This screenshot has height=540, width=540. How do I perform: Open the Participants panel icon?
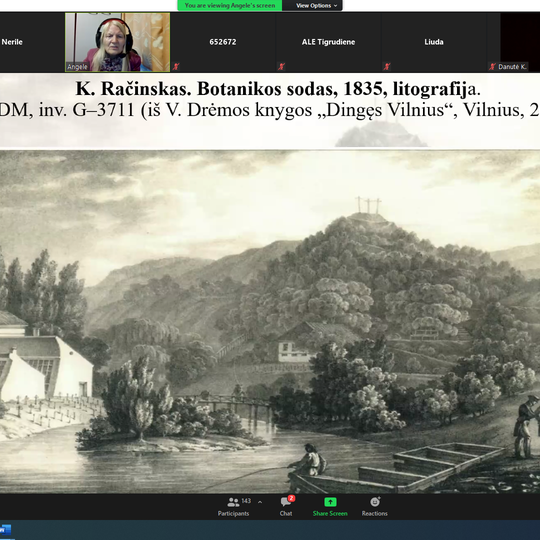pyautogui.click(x=233, y=502)
